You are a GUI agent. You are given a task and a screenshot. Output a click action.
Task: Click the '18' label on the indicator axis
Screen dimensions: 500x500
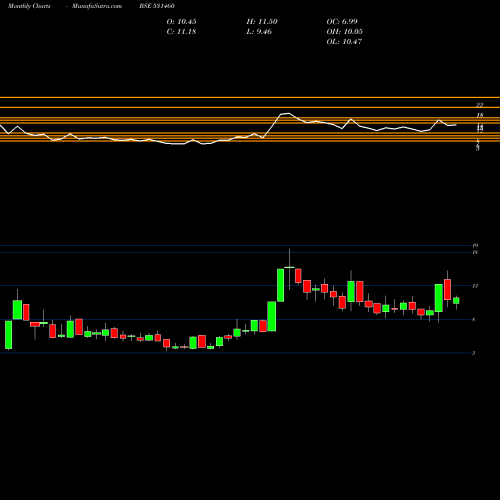pos(479,116)
